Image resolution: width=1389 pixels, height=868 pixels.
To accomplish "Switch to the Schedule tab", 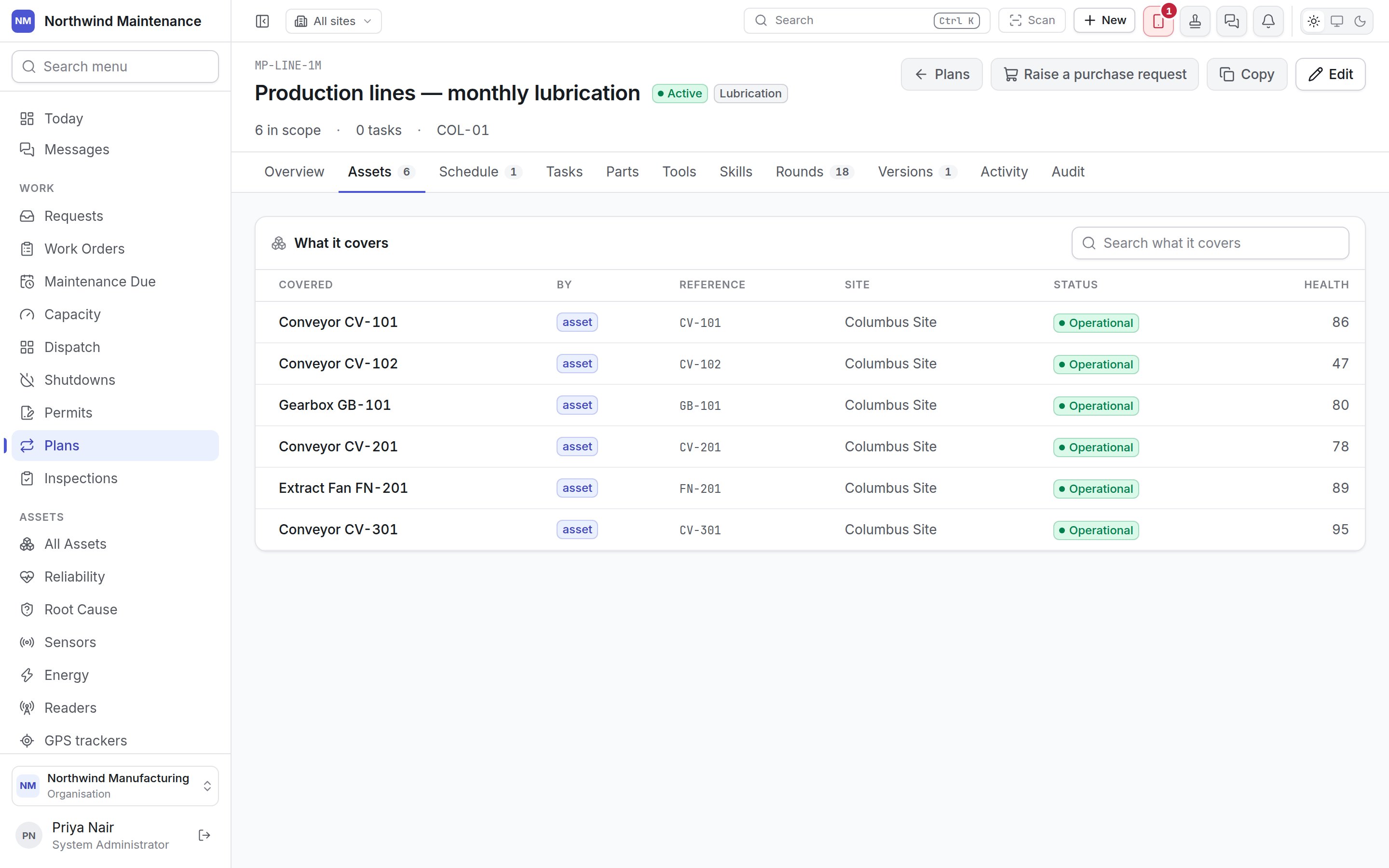I will coord(480,172).
